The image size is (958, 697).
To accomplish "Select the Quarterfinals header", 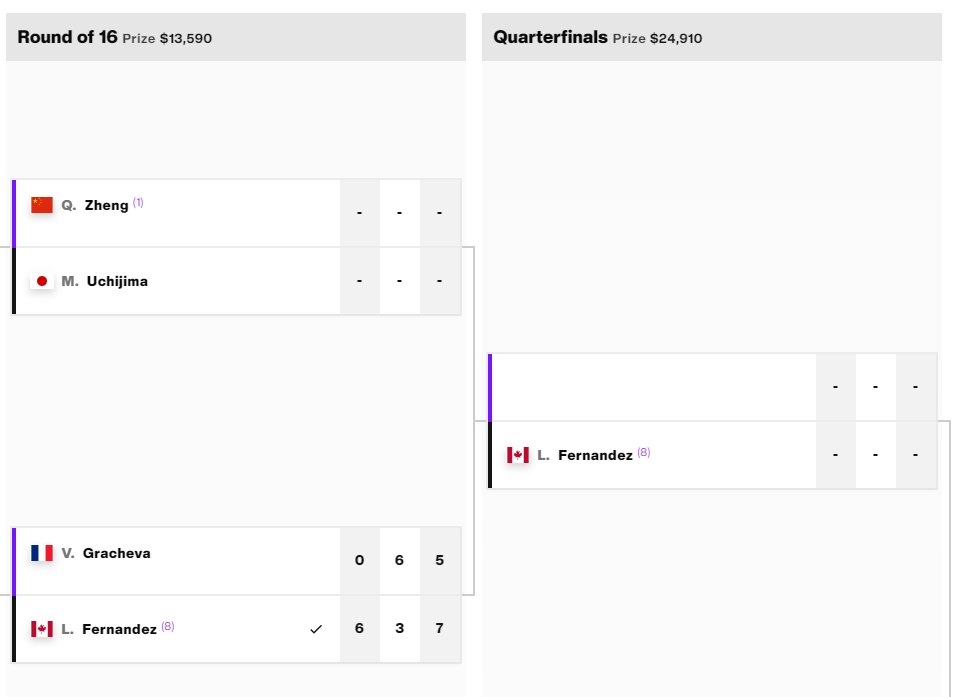I will (x=550, y=37).
